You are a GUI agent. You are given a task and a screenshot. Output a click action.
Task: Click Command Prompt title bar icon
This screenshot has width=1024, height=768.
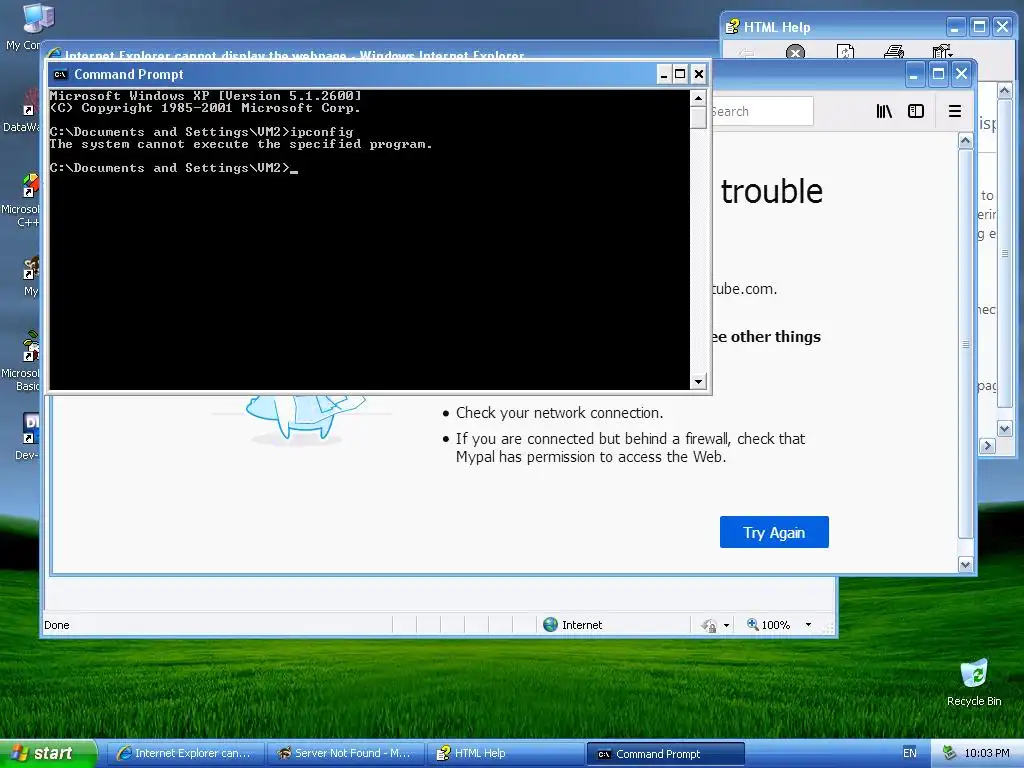click(61, 74)
